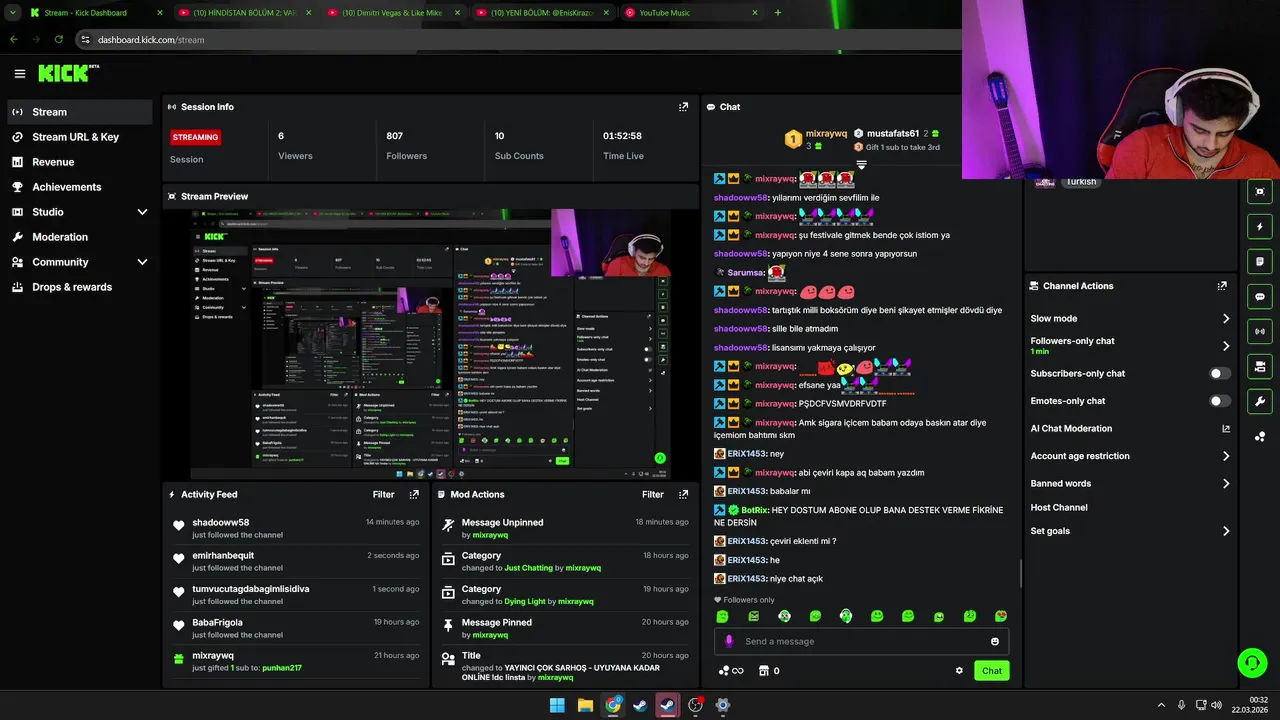The width and height of the screenshot is (1280, 720).
Task: Open the browser tab list dropdown arrow
Action: click(x=12, y=13)
